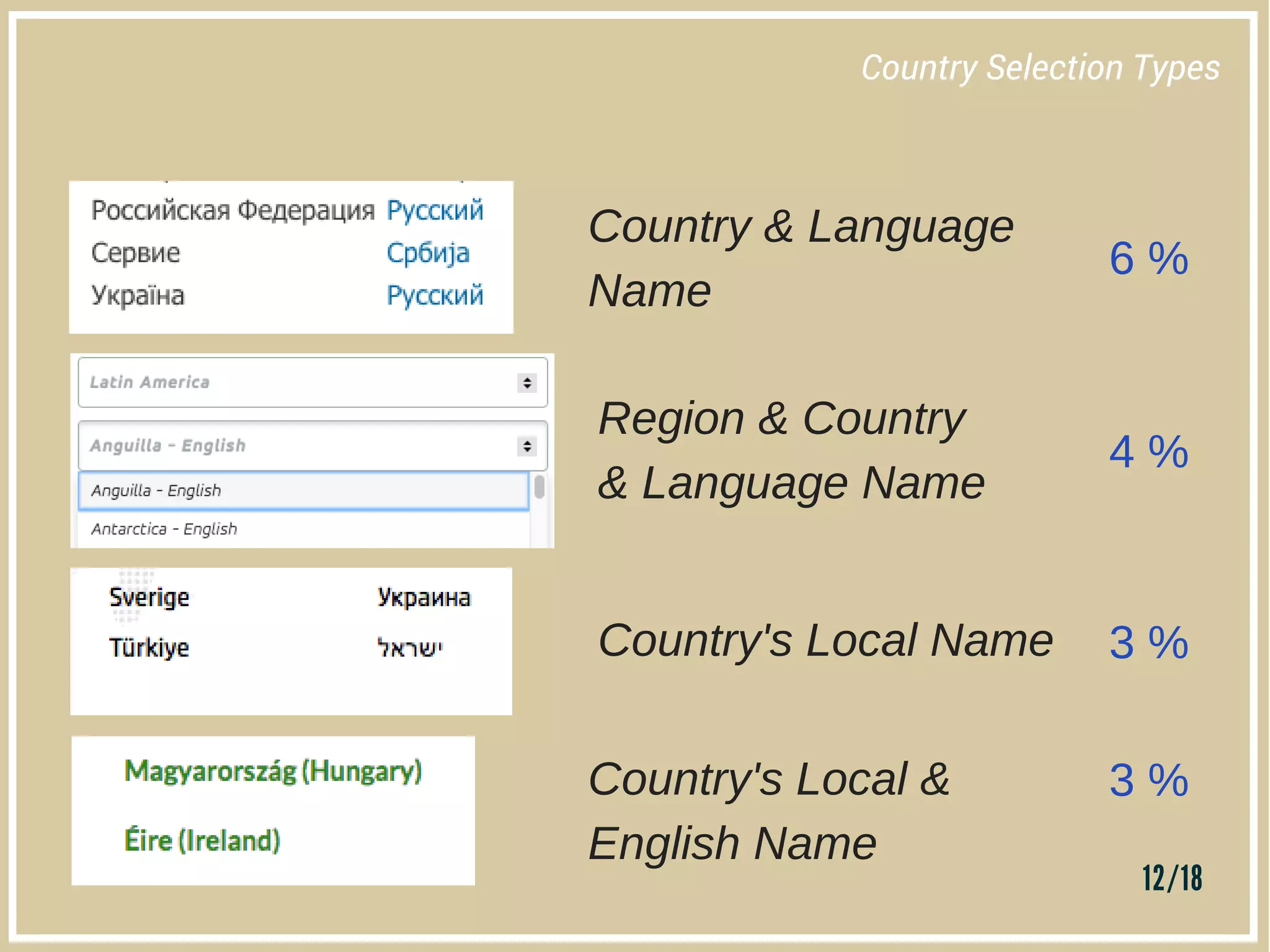
Task: Click the Region & Country & Language Name heading
Action: tap(792, 451)
